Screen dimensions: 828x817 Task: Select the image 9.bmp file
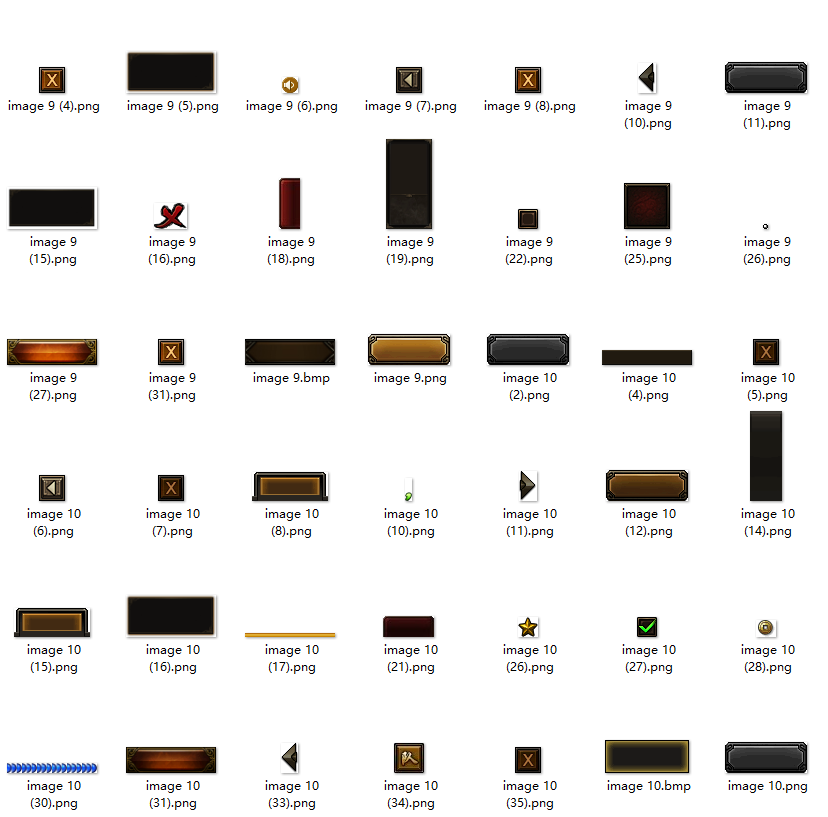click(290, 352)
